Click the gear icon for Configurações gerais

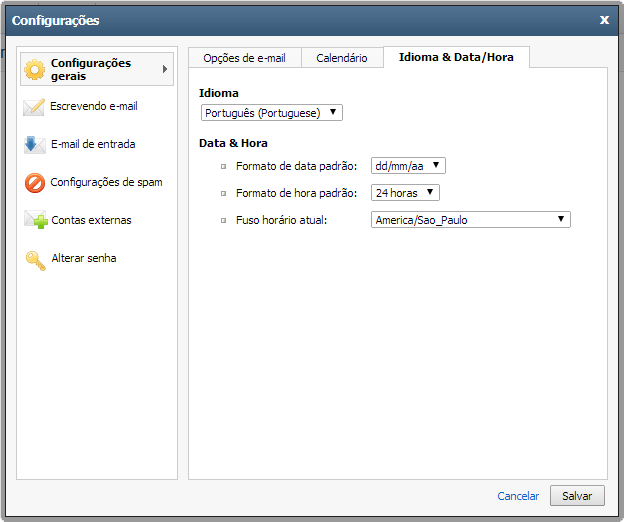(35, 69)
